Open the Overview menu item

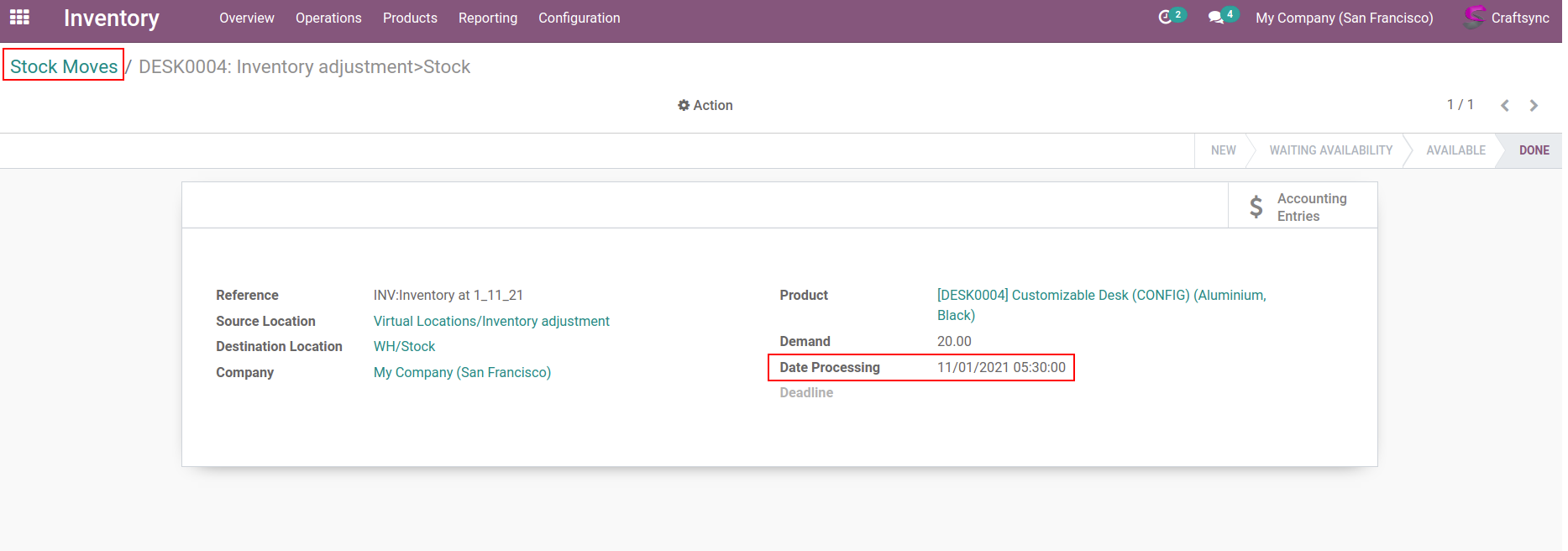[246, 18]
